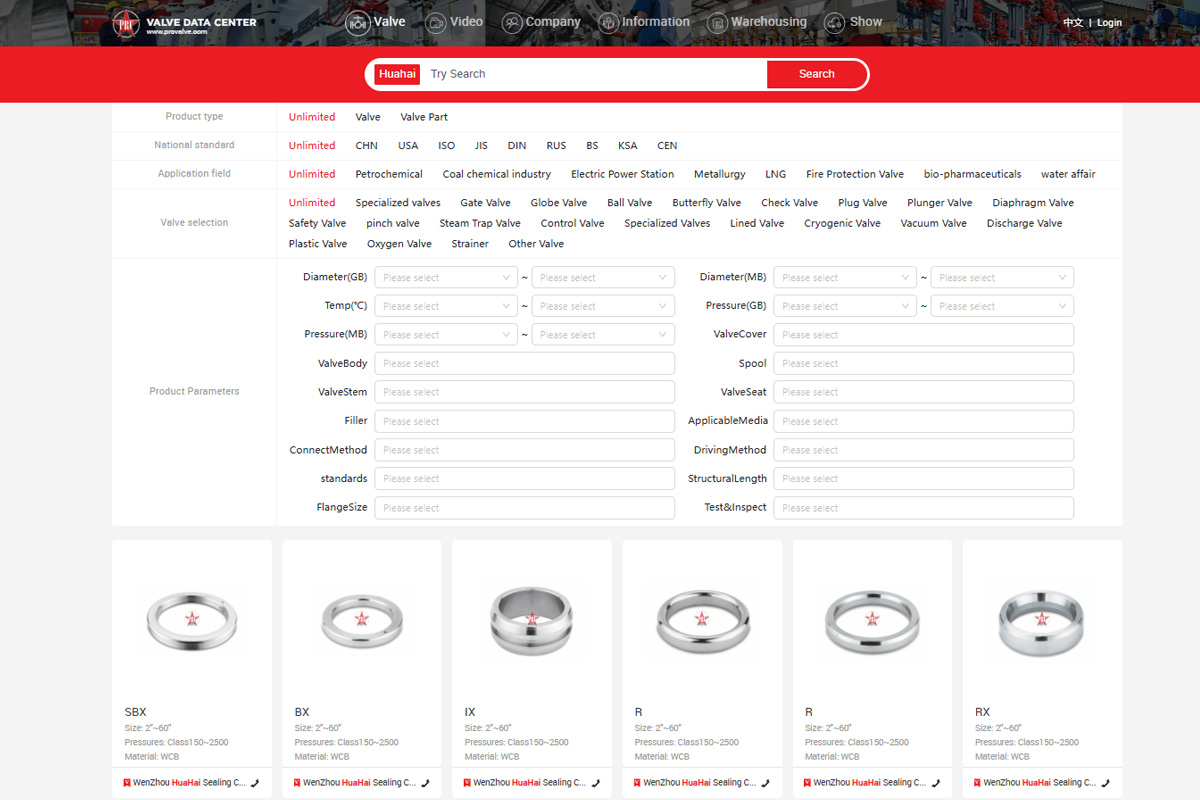Screen dimensions: 1200x800
Task: Expand the first Temp(℃) dropdown
Action: click(x=445, y=306)
